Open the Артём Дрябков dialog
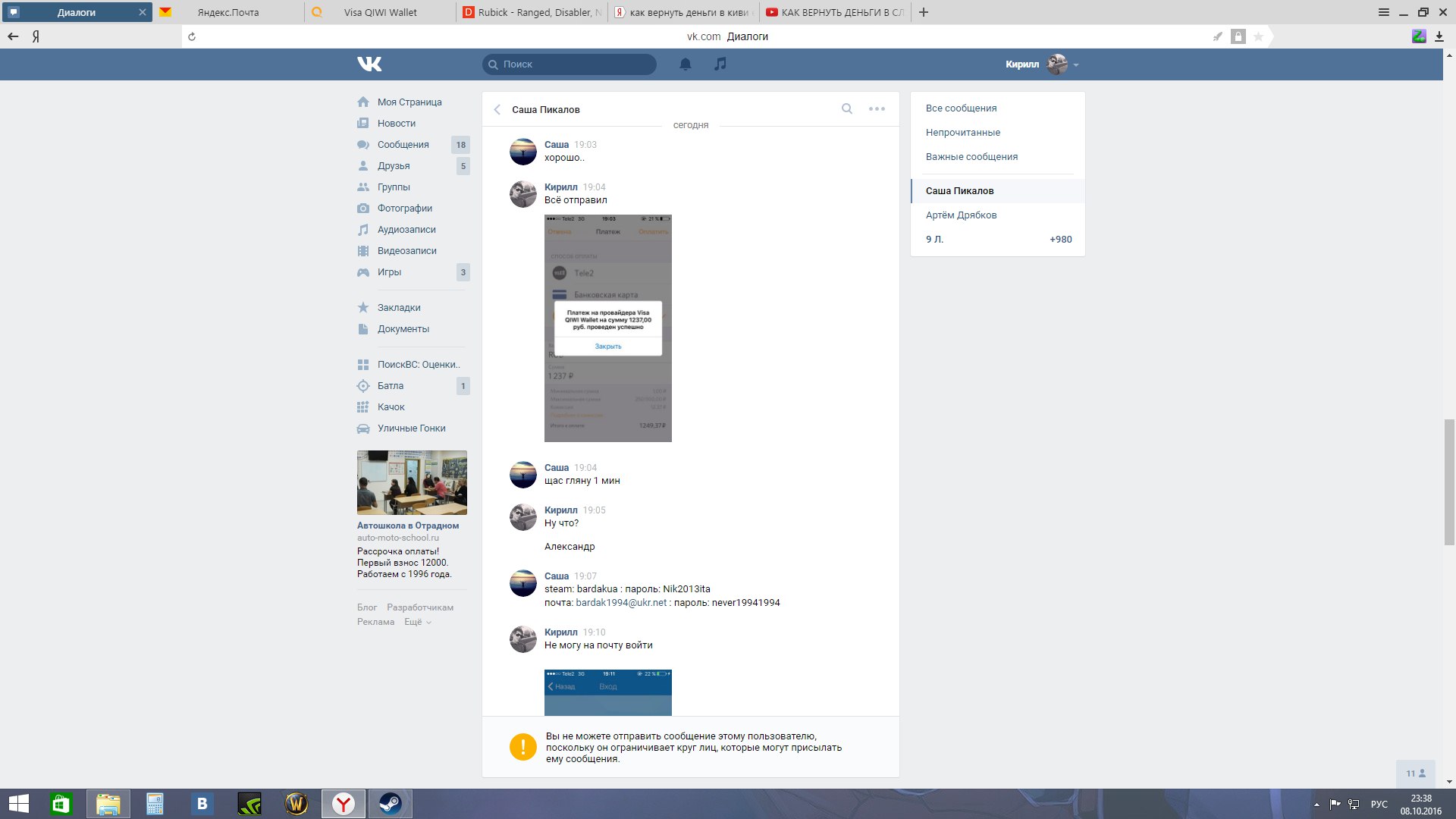This screenshot has width=1456, height=819. pyautogui.click(x=961, y=215)
